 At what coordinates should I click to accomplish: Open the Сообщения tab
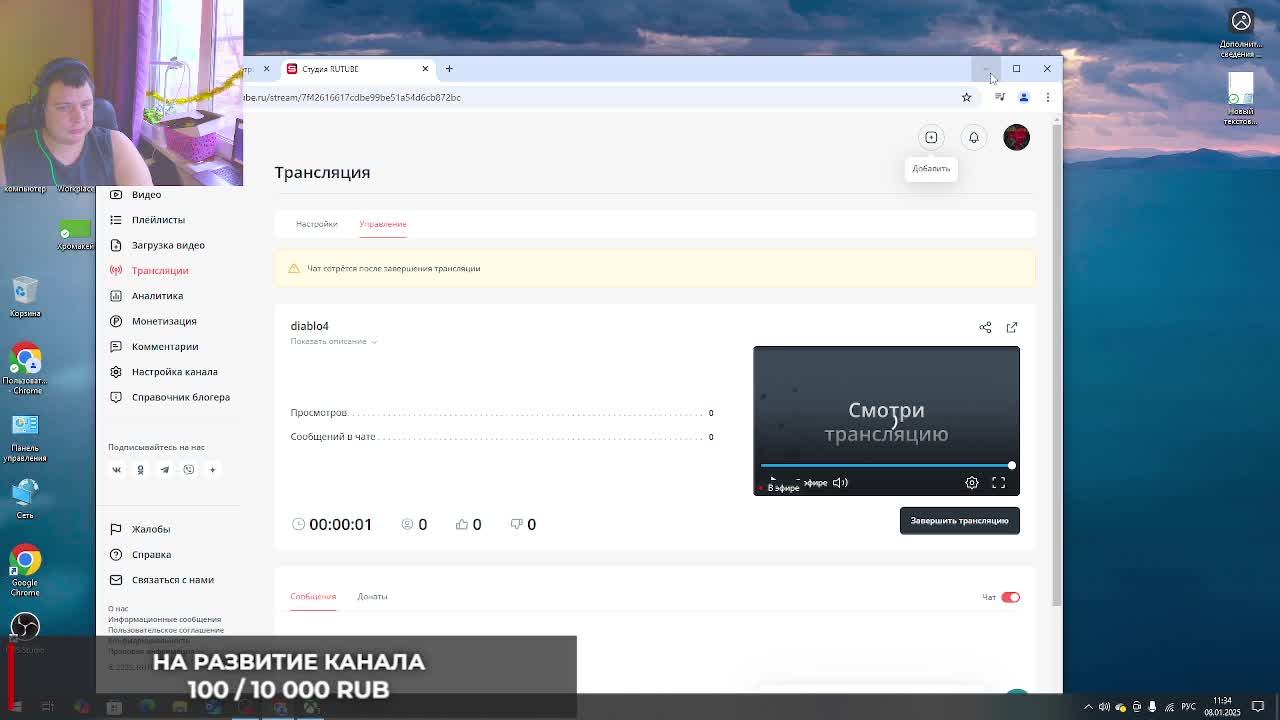click(313, 596)
